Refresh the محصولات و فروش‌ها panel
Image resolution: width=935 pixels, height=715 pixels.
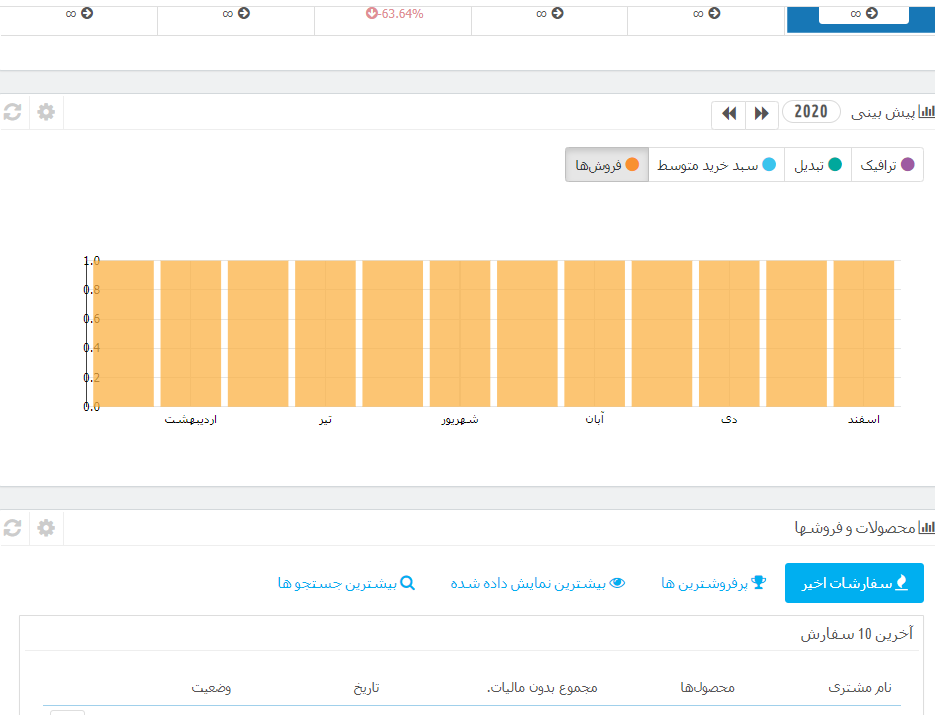pos(13,528)
